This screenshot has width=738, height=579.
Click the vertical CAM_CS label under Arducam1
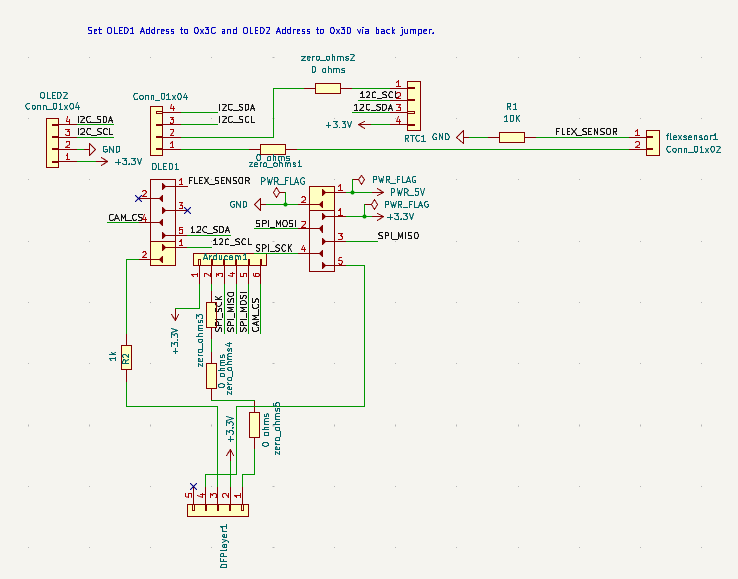pyautogui.click(x=256, y=315)
